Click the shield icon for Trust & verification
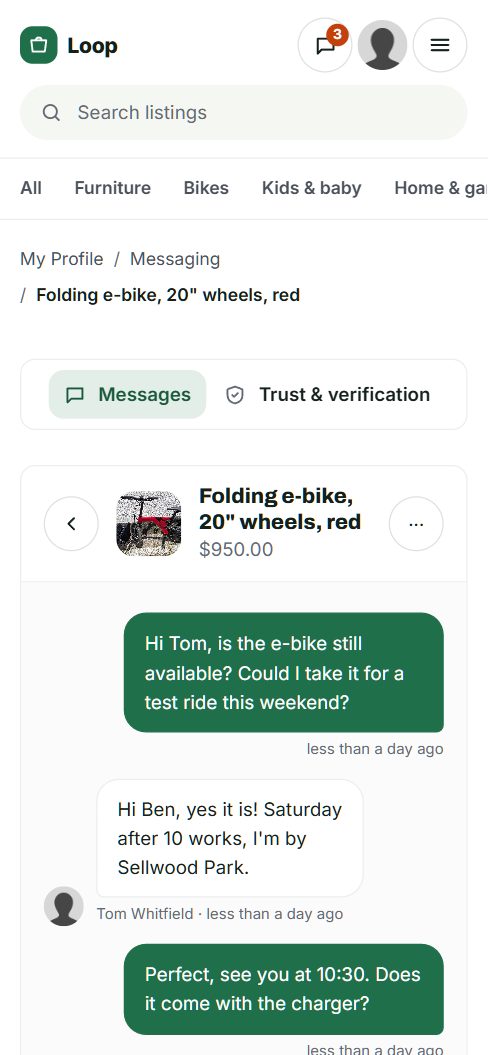This screenshot has width=488, height=1055. coord(234,395)
